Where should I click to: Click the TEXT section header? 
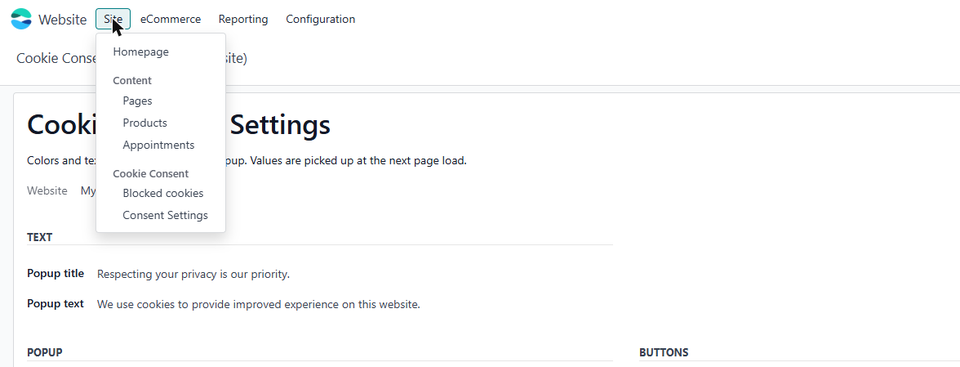click(40, 237)
